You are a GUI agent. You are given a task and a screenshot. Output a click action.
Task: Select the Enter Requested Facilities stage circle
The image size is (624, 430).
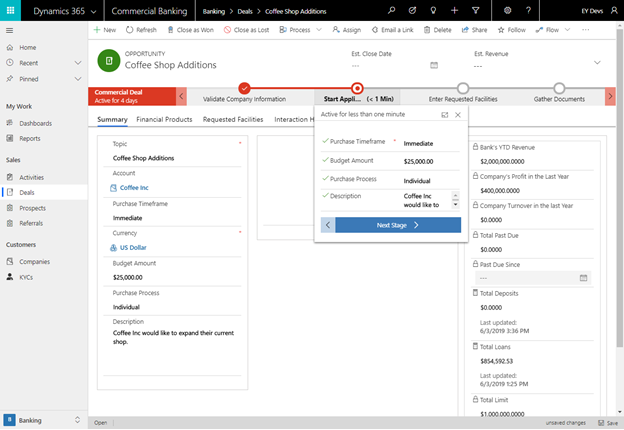coord(462,89)
